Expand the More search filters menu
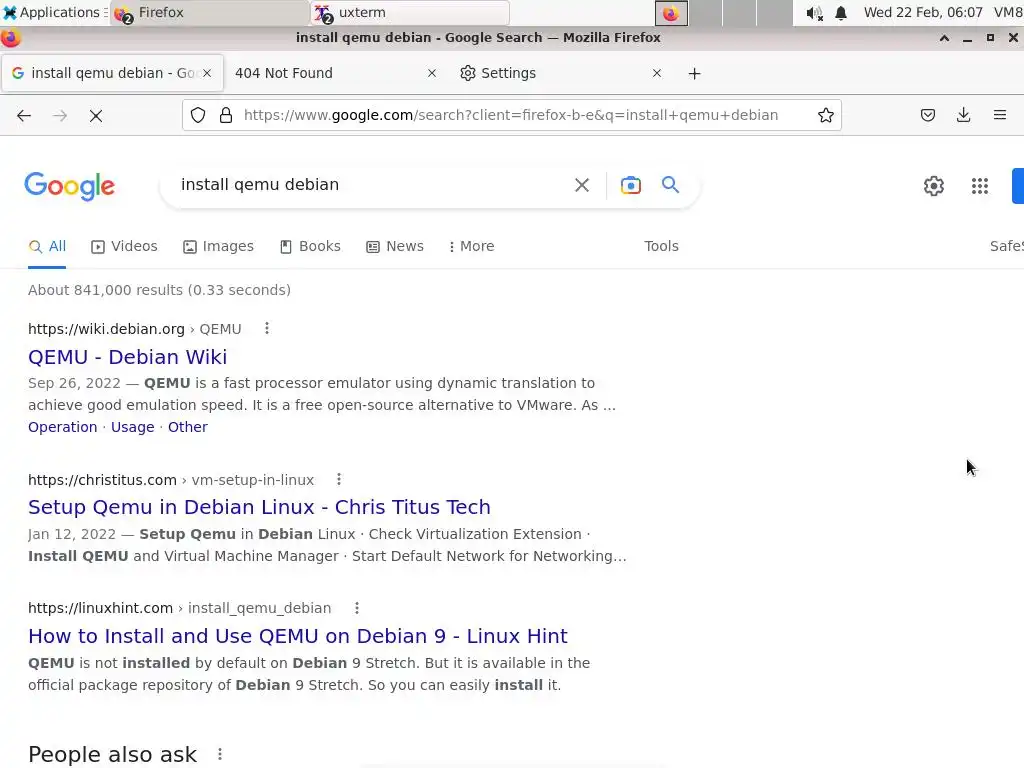1024x768 pixels. point(471,246)
